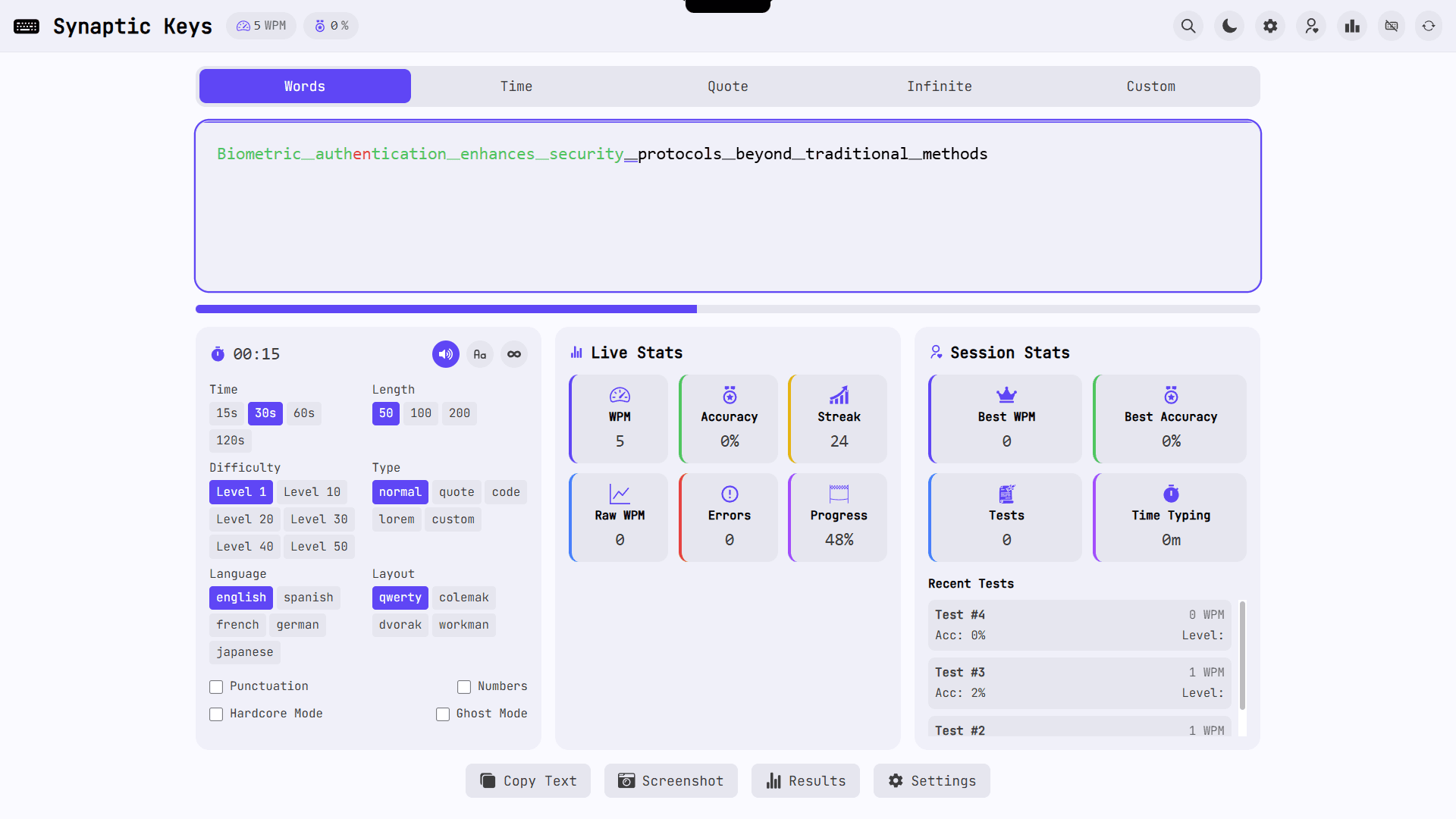1456x819 pixels.
Task: Set length to 100 words
Action: [x=421, y=413]
